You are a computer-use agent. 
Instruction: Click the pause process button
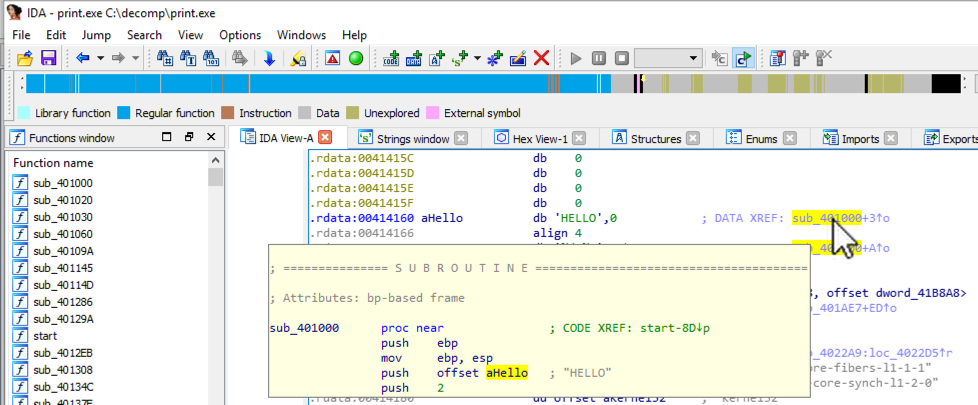(x=598, y=58)
